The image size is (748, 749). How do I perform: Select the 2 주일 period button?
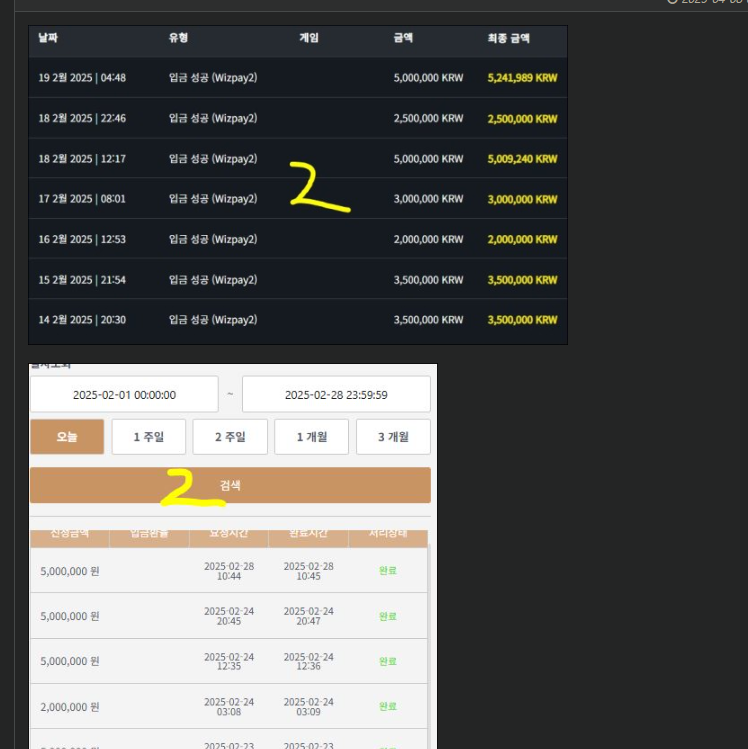(x=230, y=437)
